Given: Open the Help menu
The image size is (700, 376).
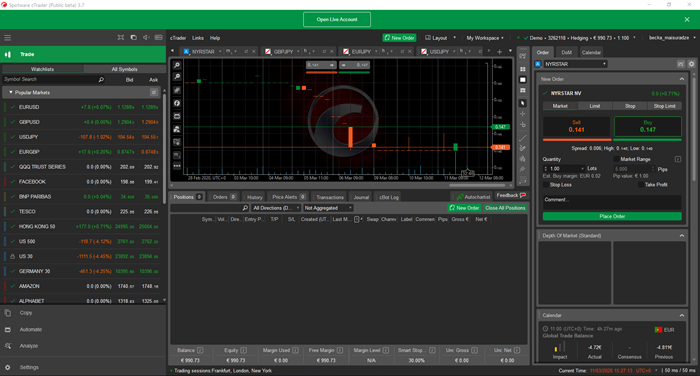Looking at the screenshot, I should point(215,38).
